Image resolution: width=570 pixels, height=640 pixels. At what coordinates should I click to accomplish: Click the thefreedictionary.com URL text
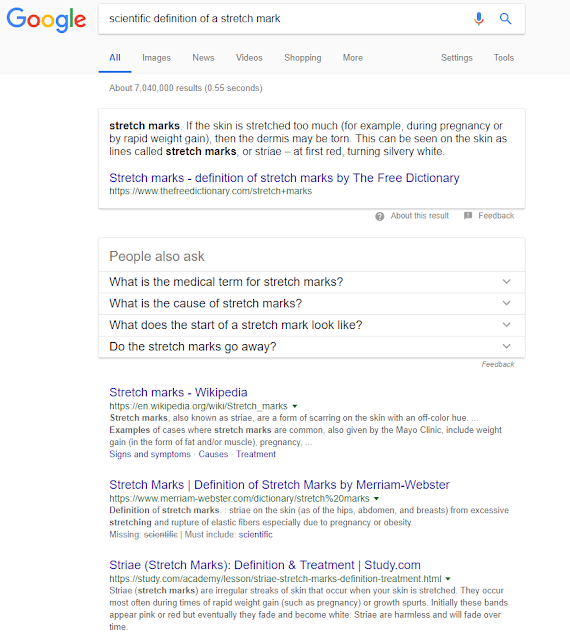210,191
